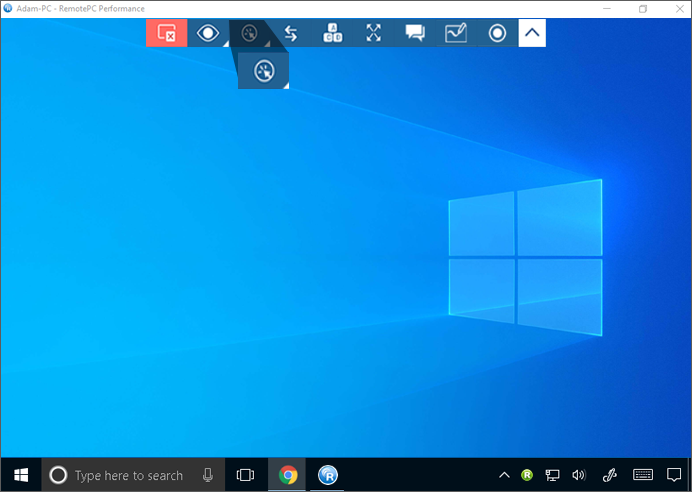Open the chat bubbles icon

415,33
